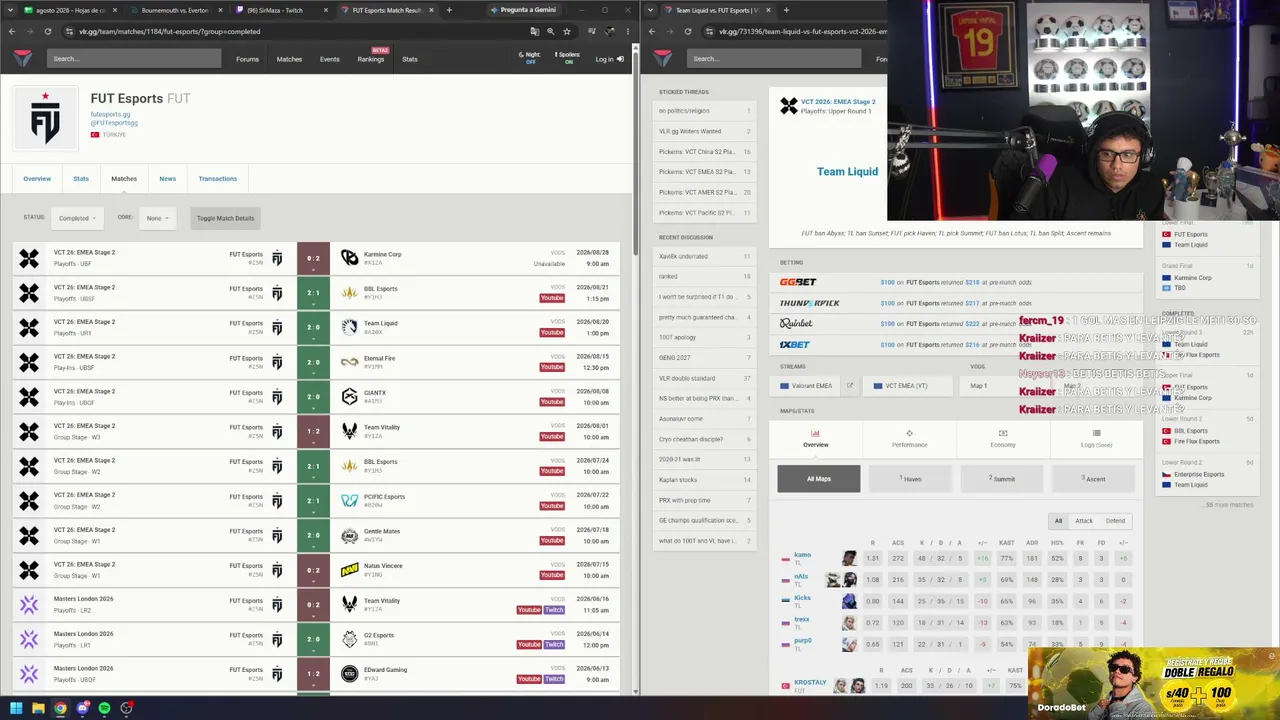Viewport: 1280px width, 720px height.
Task: Click the VLR.gg logo in the FUT Esports window
Action: (x=23, y=59)
